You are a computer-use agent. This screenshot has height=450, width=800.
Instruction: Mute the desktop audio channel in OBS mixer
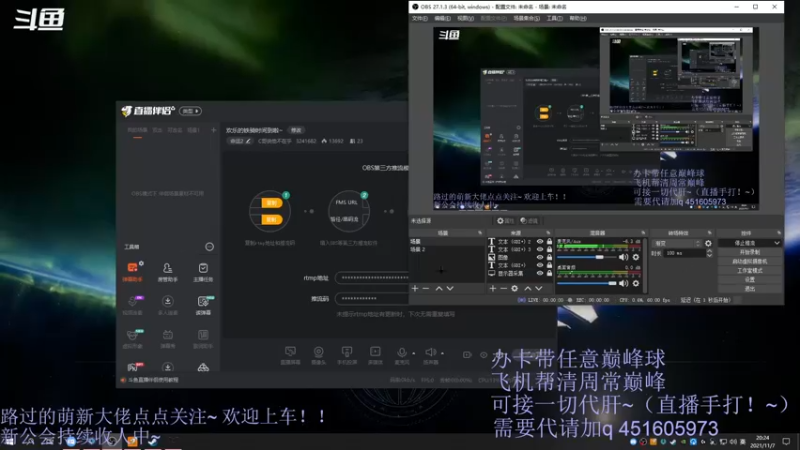coord(623,283)
